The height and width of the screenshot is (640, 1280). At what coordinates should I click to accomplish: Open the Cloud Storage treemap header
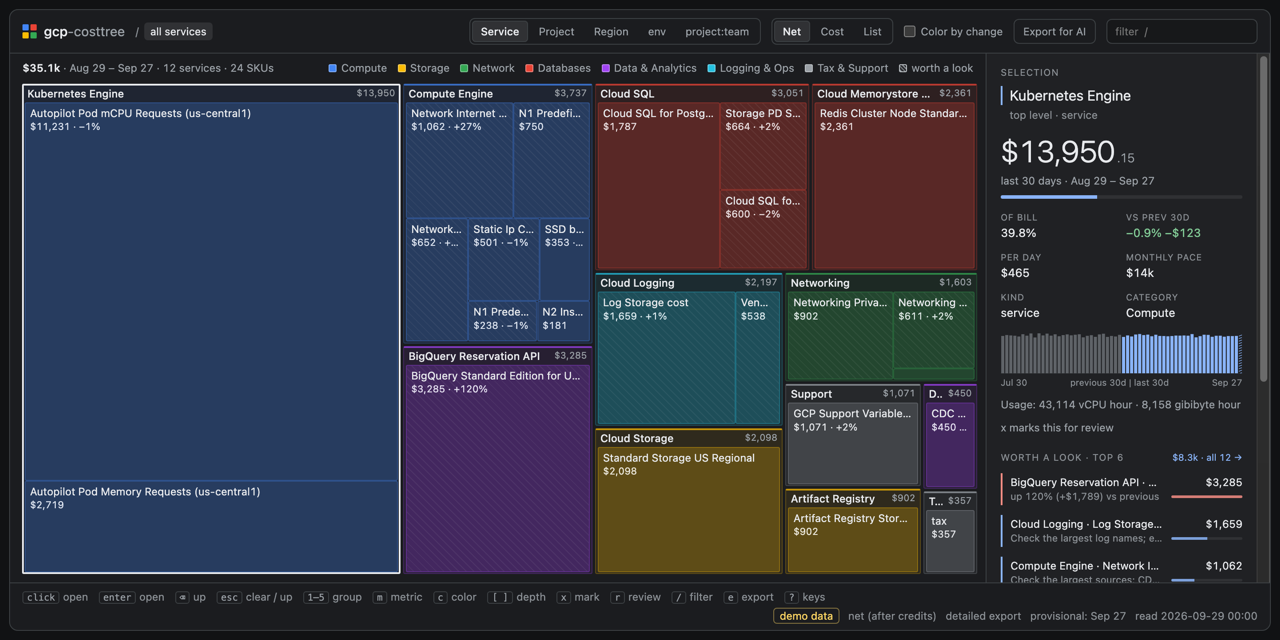pyautogui.click(x=689, y=438)
